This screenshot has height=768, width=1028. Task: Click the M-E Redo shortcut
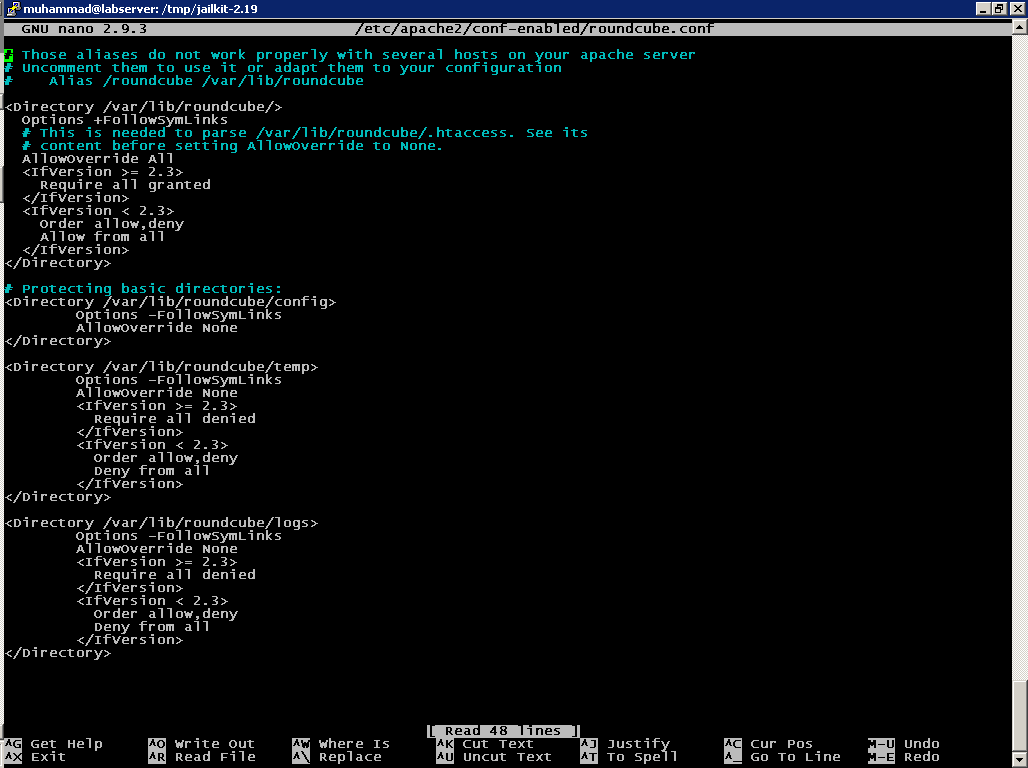point(904,757)
